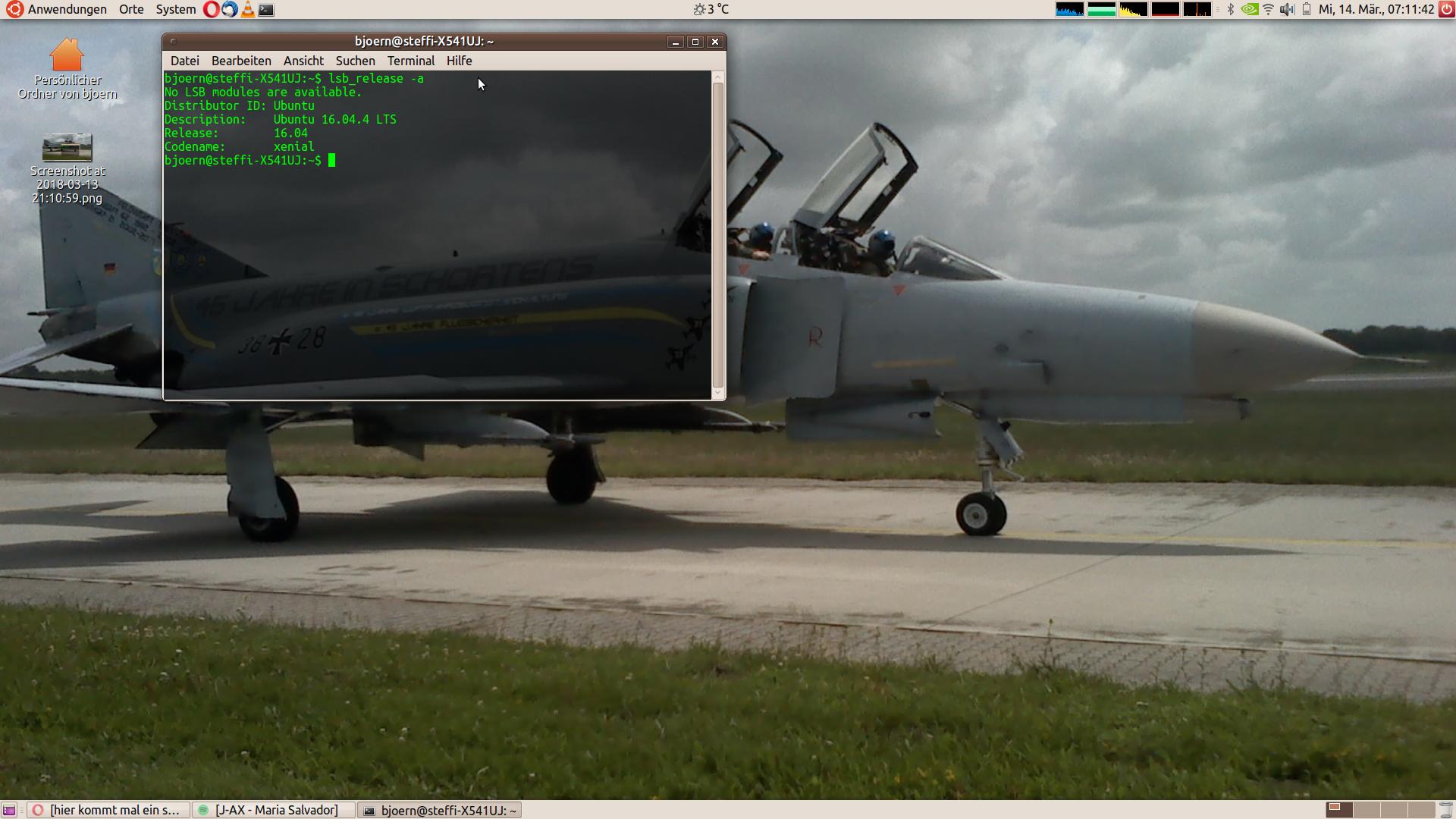Expand the System menu
Image resolution: width=1456 pixels, height=819 pixels.
coord(175,10)
